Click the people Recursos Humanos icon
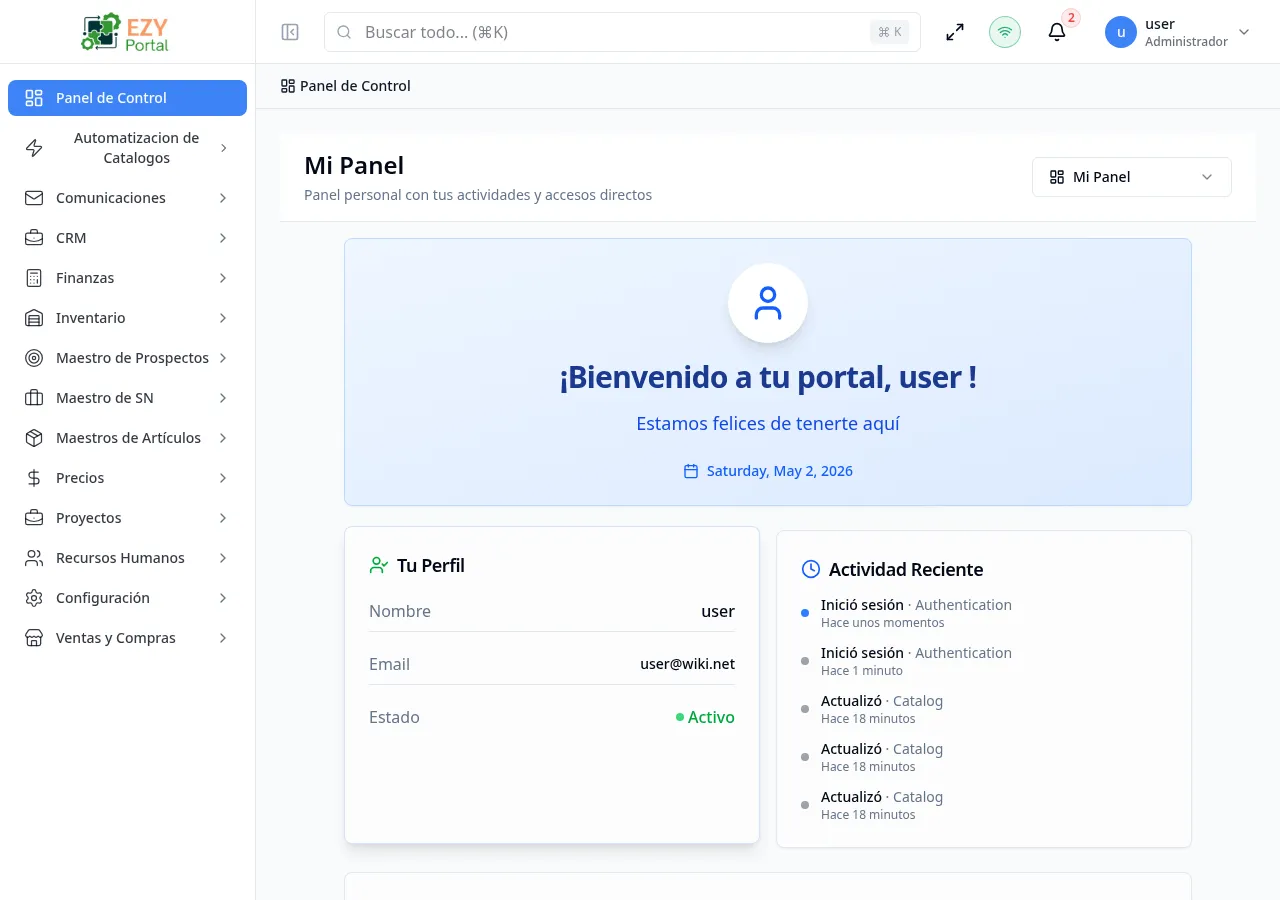Image resolution: width=1280 pixels, height=900 pixels. point(34,558)
